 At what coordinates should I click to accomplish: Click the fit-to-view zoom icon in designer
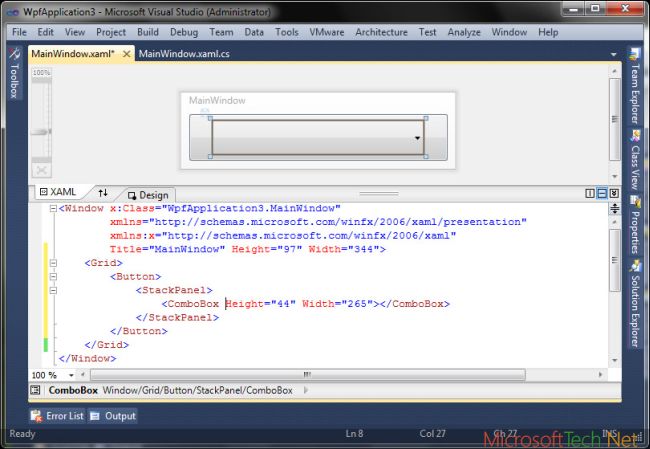[41, 170]
